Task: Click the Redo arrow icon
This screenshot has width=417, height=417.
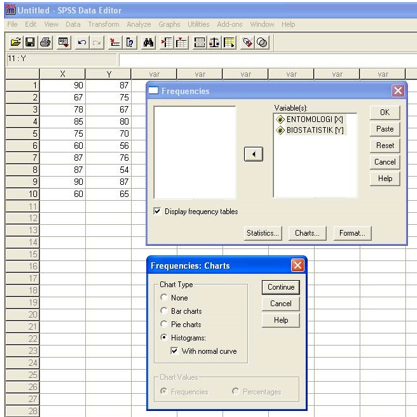Action: (x=97, y=43)
